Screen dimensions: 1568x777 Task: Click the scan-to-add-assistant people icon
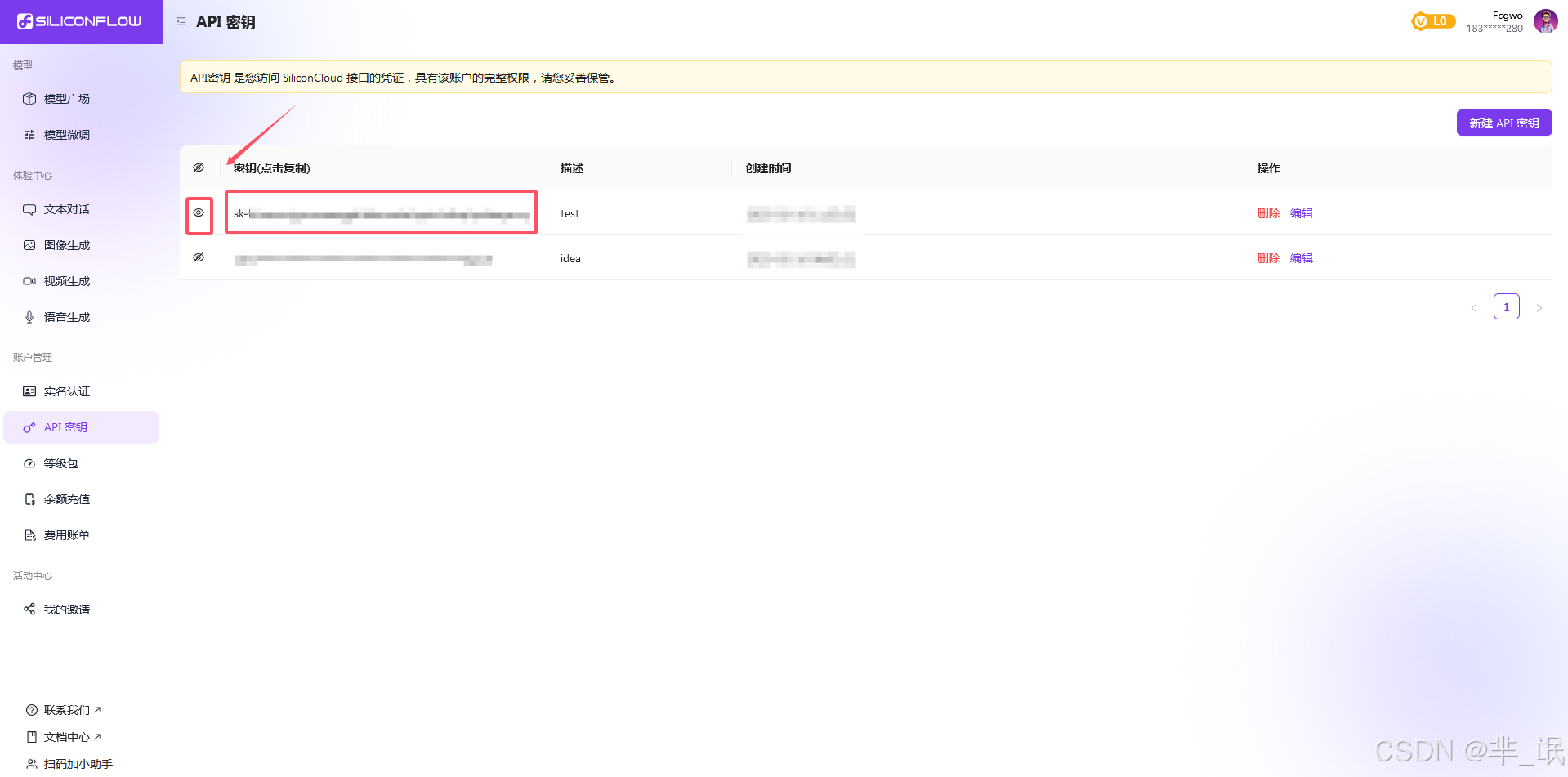32,764
